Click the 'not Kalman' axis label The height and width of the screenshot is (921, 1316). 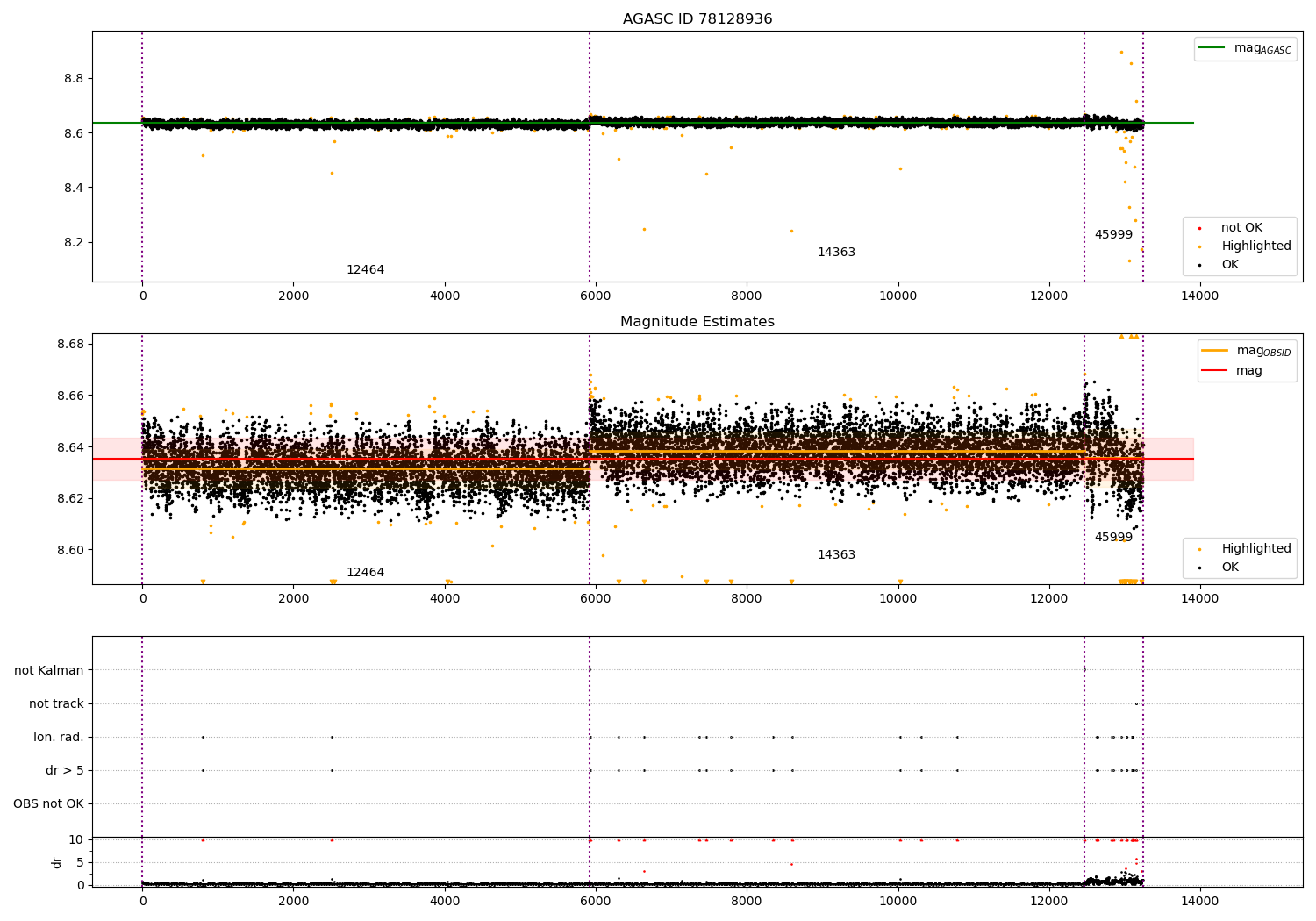click(49, 670)
